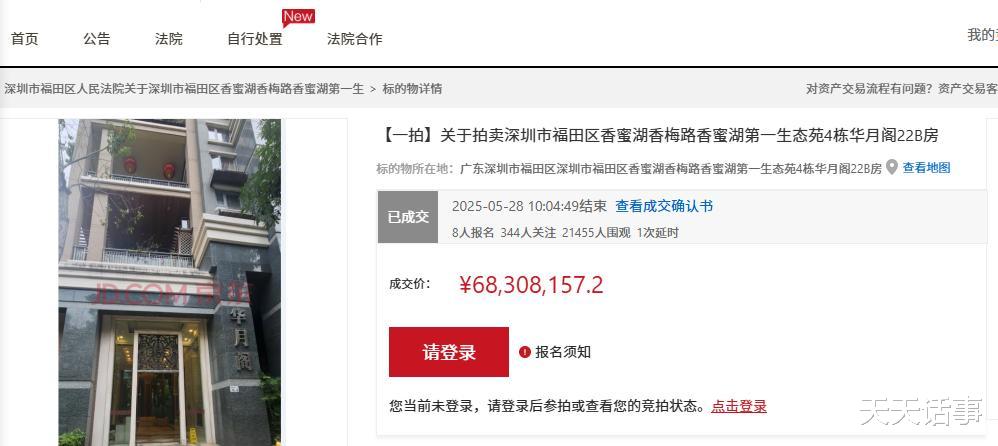The image size is (998, 446).
Task: Click the 点击登录 underlined link
Action: pos(738,406)
